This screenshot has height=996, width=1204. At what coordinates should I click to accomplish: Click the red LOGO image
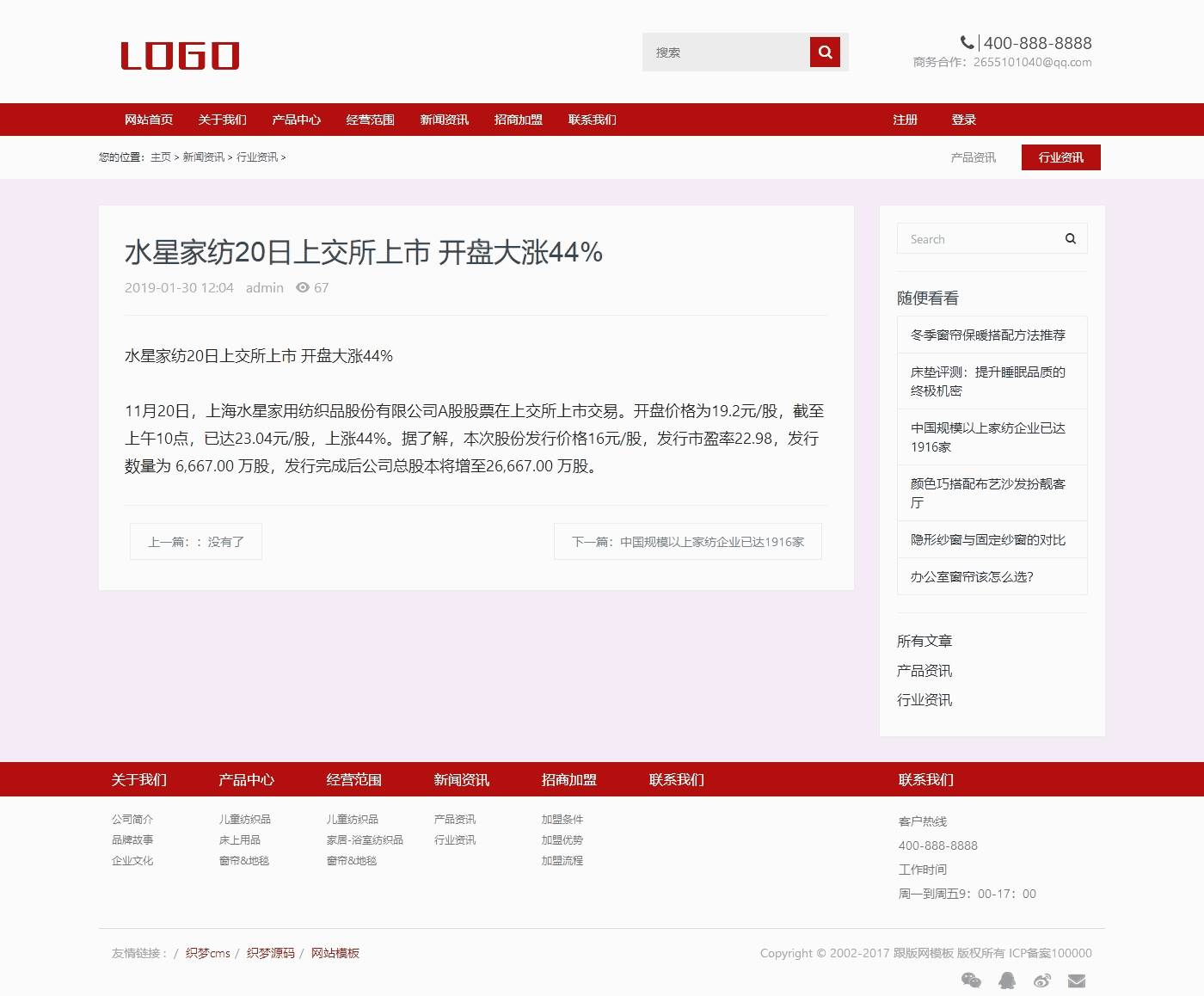180,56
